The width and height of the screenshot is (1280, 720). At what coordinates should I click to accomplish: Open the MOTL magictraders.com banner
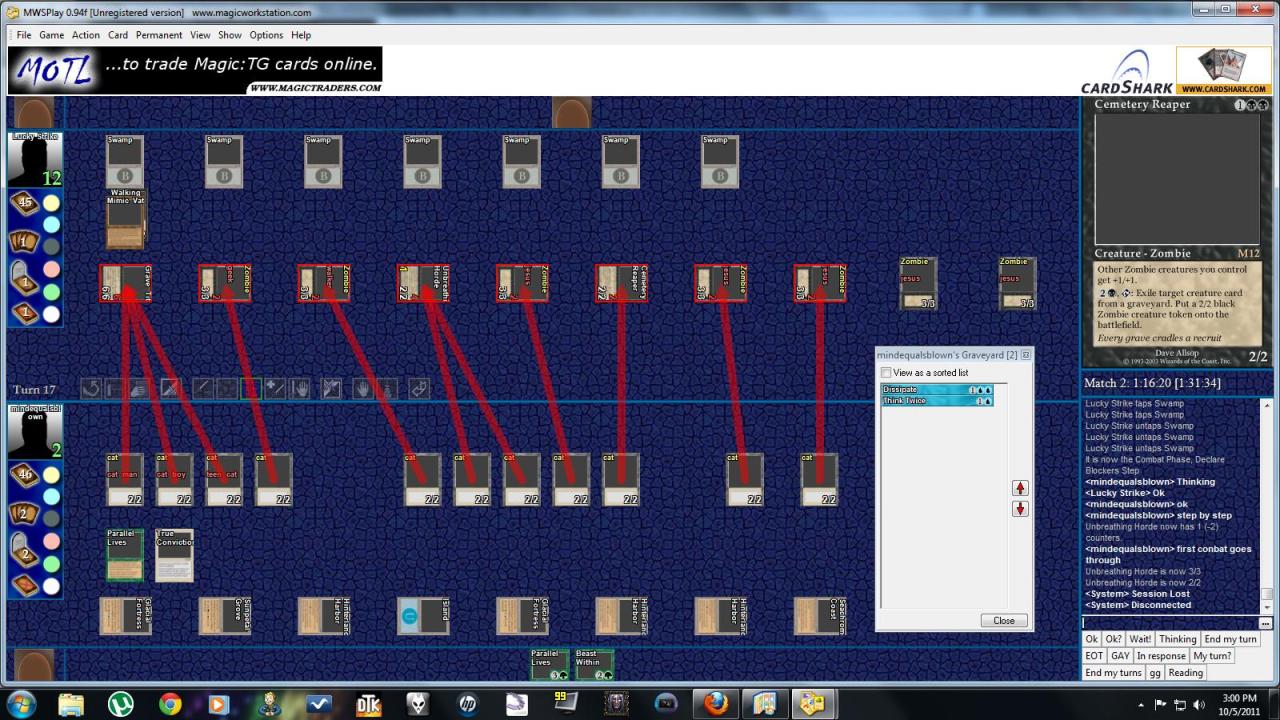click(195, 70)
